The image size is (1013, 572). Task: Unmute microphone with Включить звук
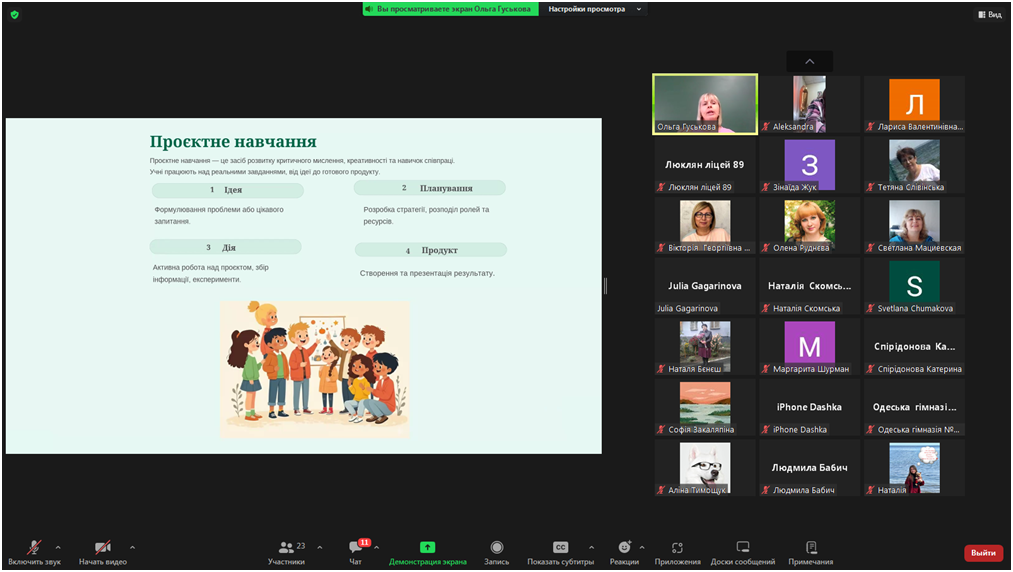pyautogui.click(x=34, y=549)
